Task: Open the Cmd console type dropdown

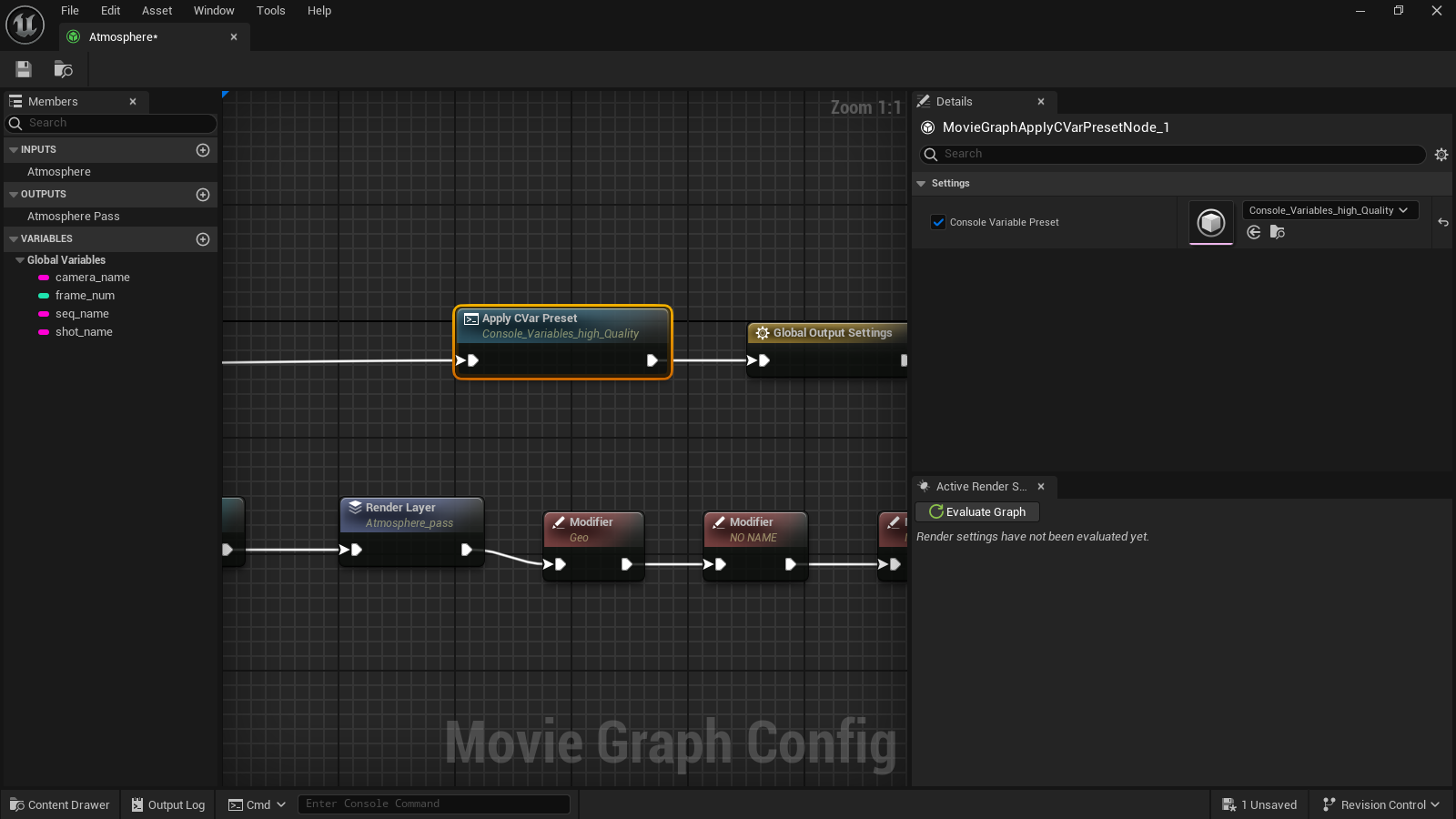Action: 257,804
